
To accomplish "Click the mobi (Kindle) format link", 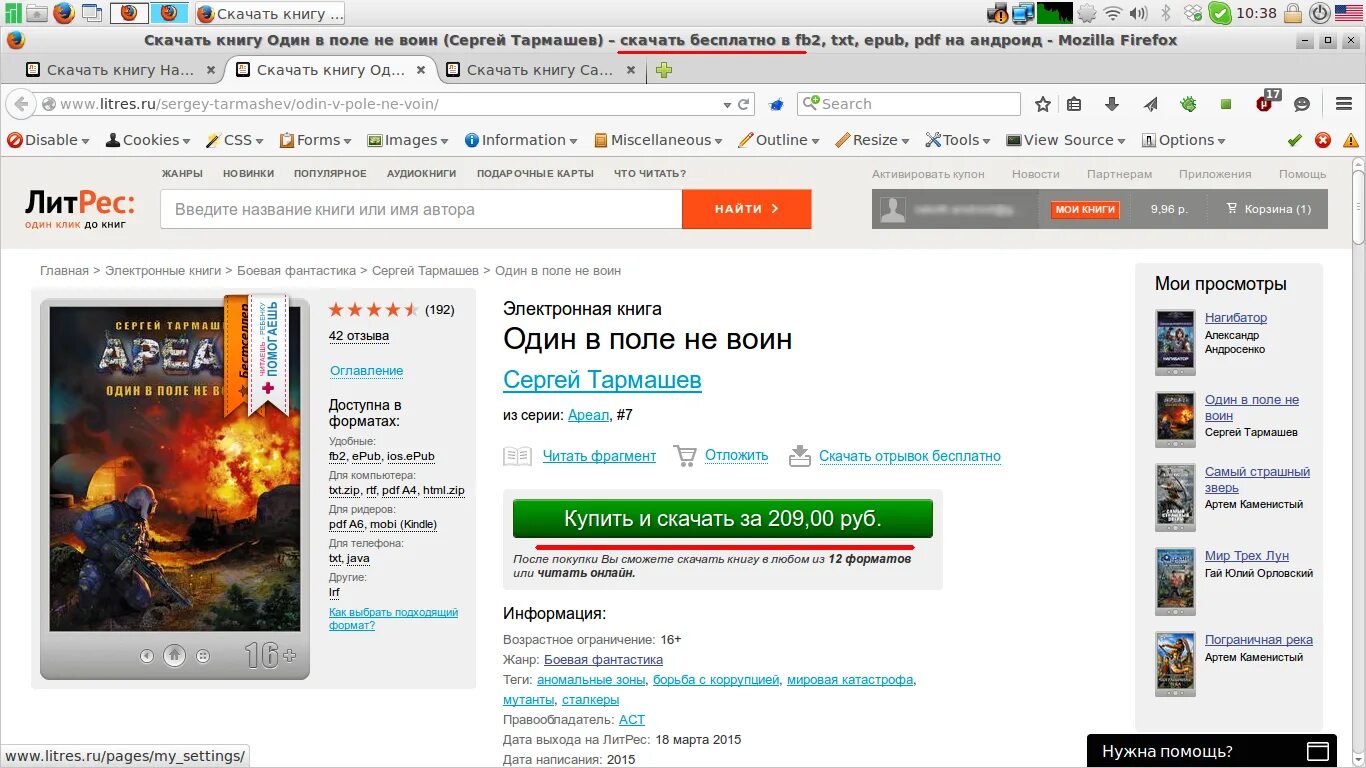I will [403, 524].
